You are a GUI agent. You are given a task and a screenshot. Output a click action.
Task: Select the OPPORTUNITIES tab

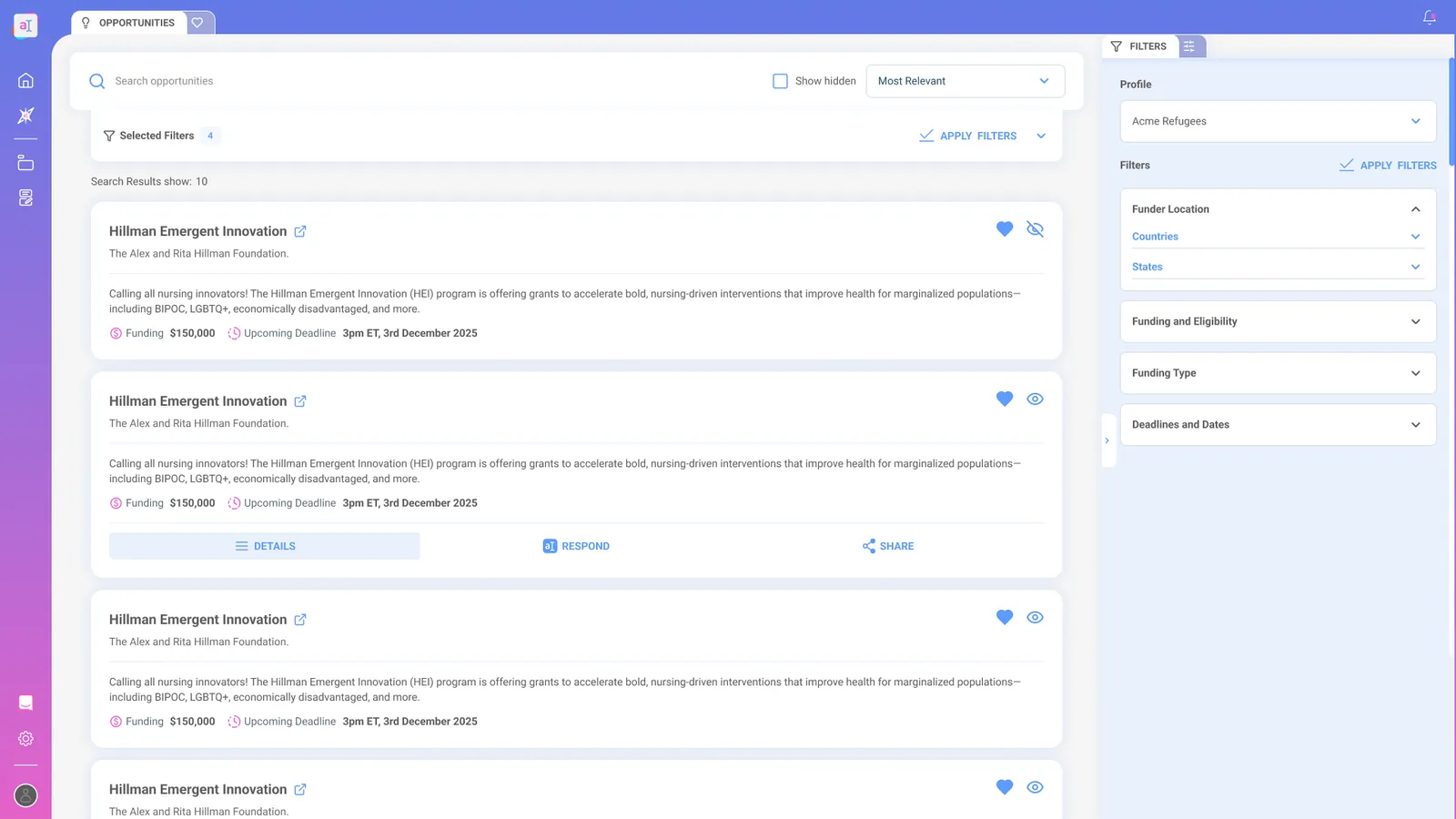[x=128, y=23]
